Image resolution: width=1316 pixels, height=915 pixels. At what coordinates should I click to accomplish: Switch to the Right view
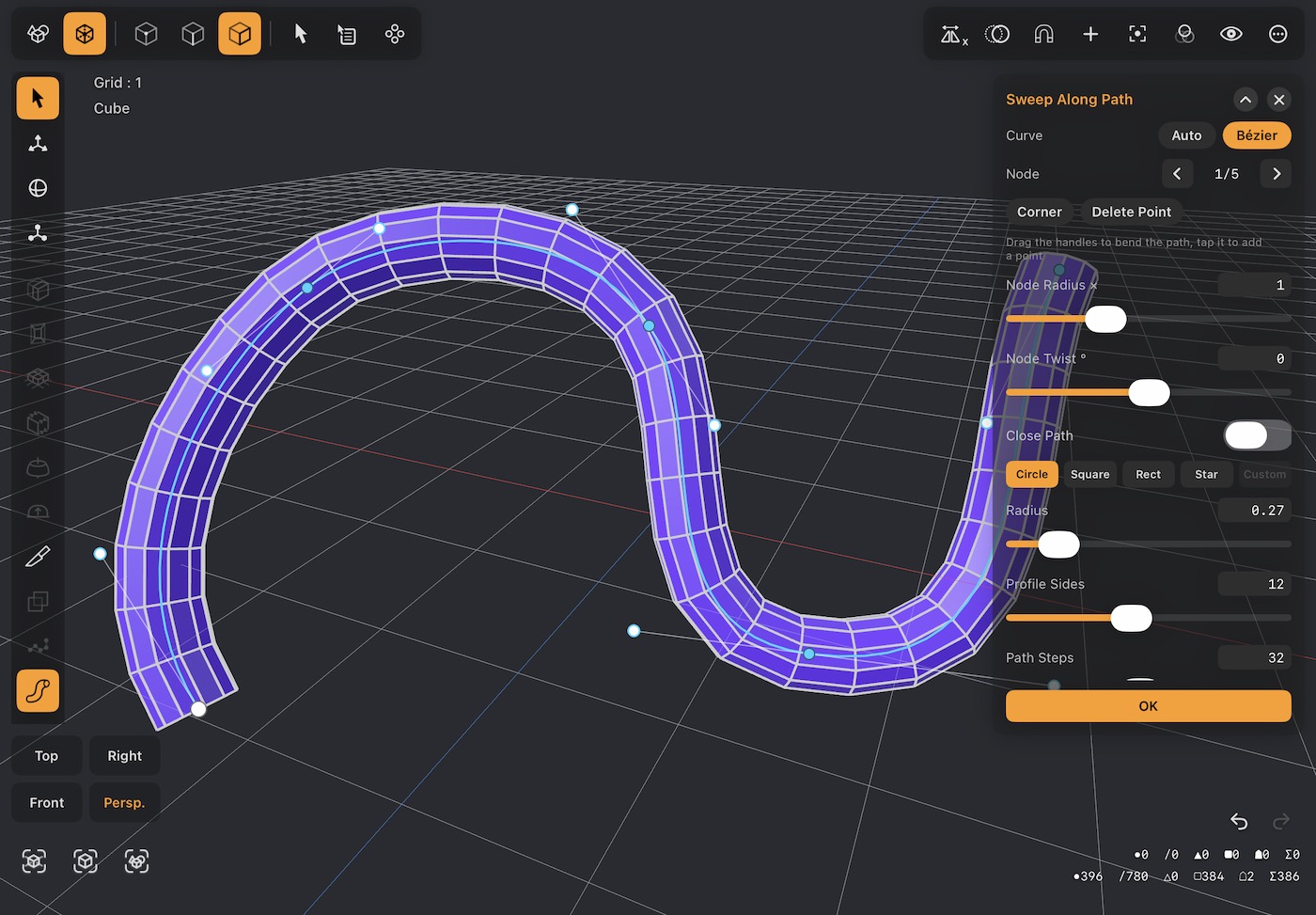[x=124, y=756]
